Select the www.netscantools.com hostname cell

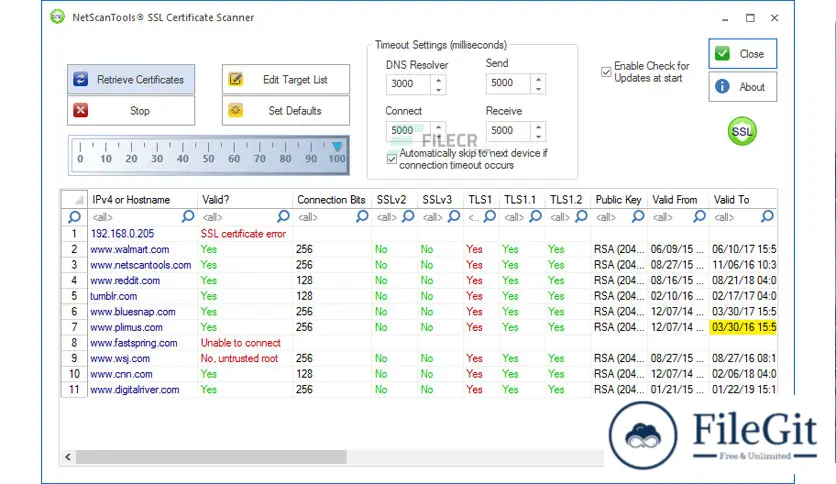click(141, 265)
